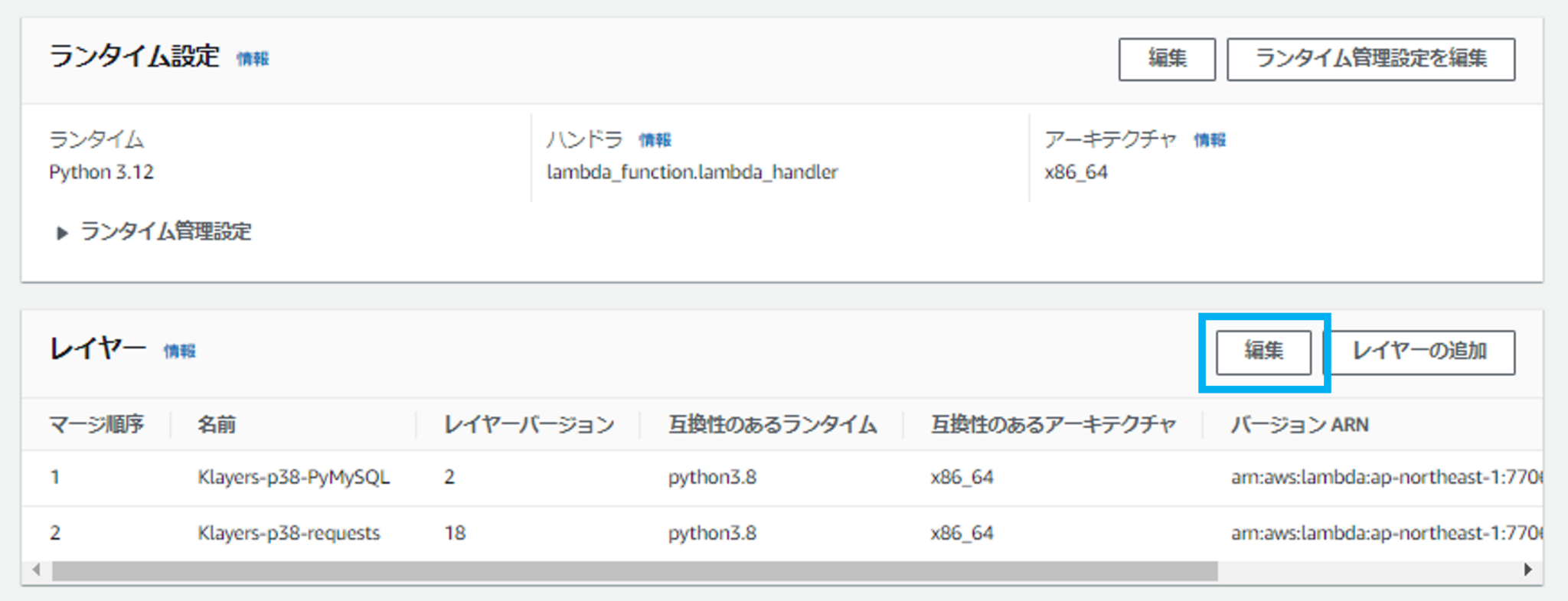The height and width of the screenshot is (601, 1568).
Task: Click the 編集 button in レイヤー panel
Action: click(x=1263, y=351)
